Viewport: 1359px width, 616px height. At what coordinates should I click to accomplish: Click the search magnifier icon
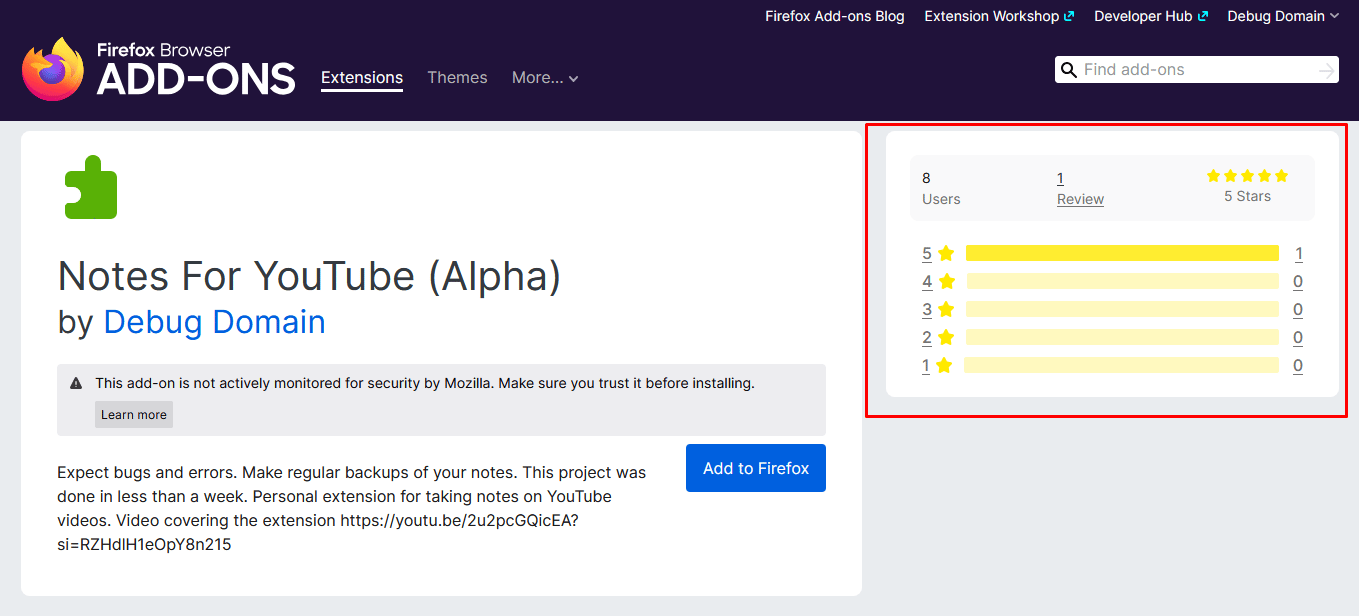click(1069, 70)
